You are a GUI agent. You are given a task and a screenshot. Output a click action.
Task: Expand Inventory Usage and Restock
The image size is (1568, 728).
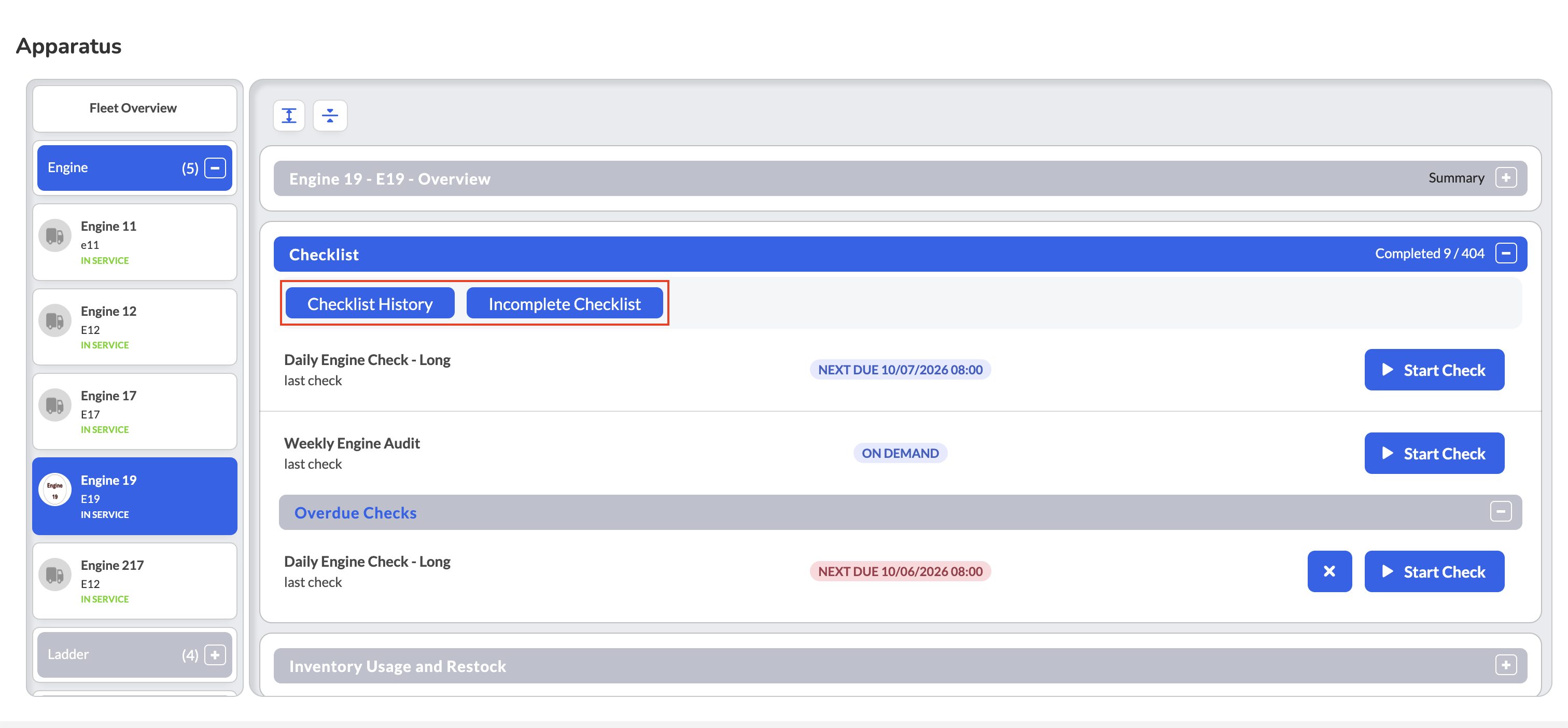pyautogui.click(x=1506, y=665)
